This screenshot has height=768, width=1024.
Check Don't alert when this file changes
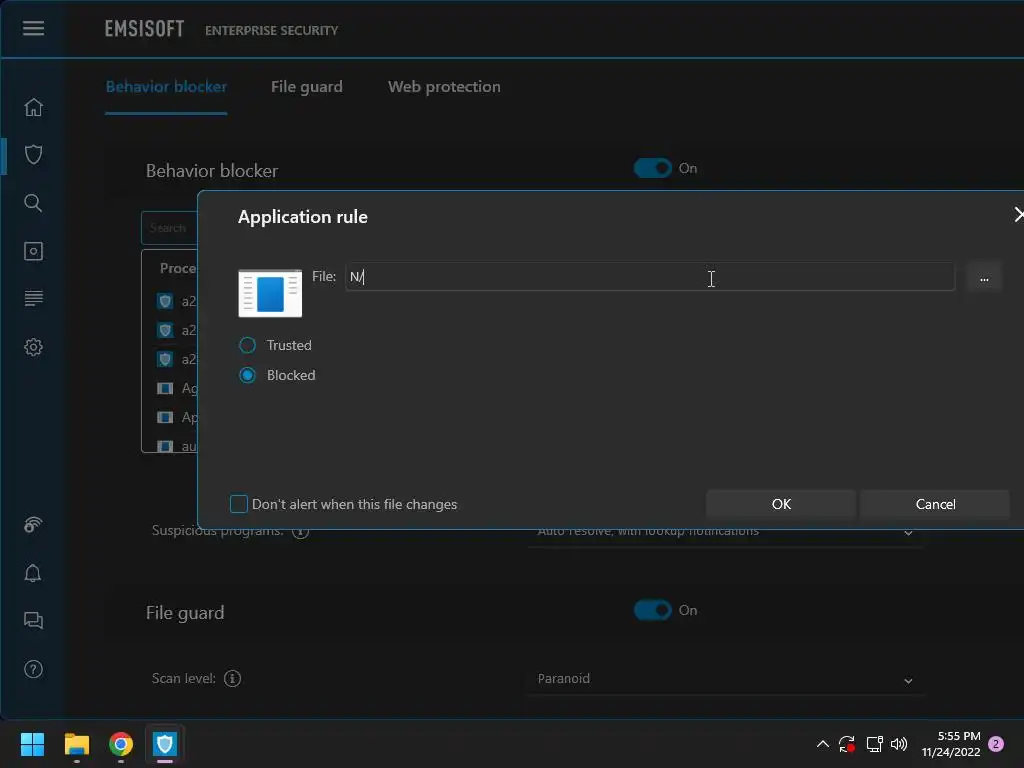[239, 504]
